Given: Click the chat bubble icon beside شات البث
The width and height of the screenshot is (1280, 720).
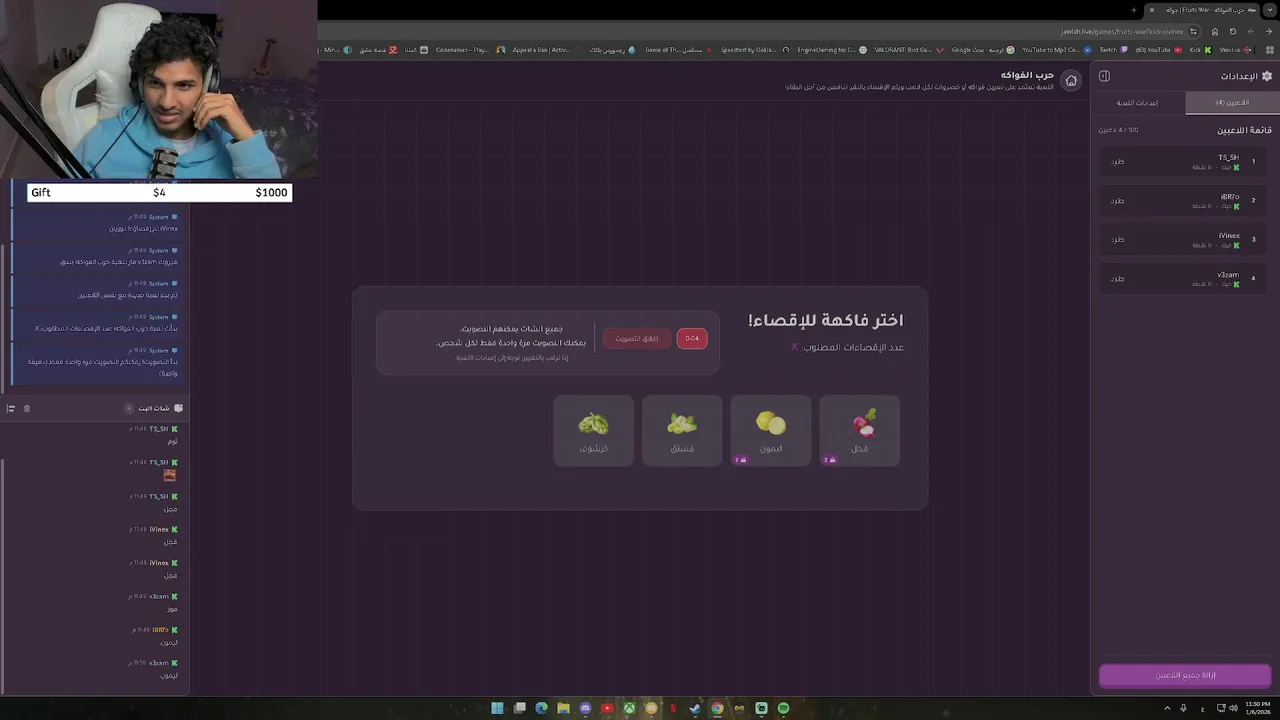Looking at the screenshot, I should 178,408.
